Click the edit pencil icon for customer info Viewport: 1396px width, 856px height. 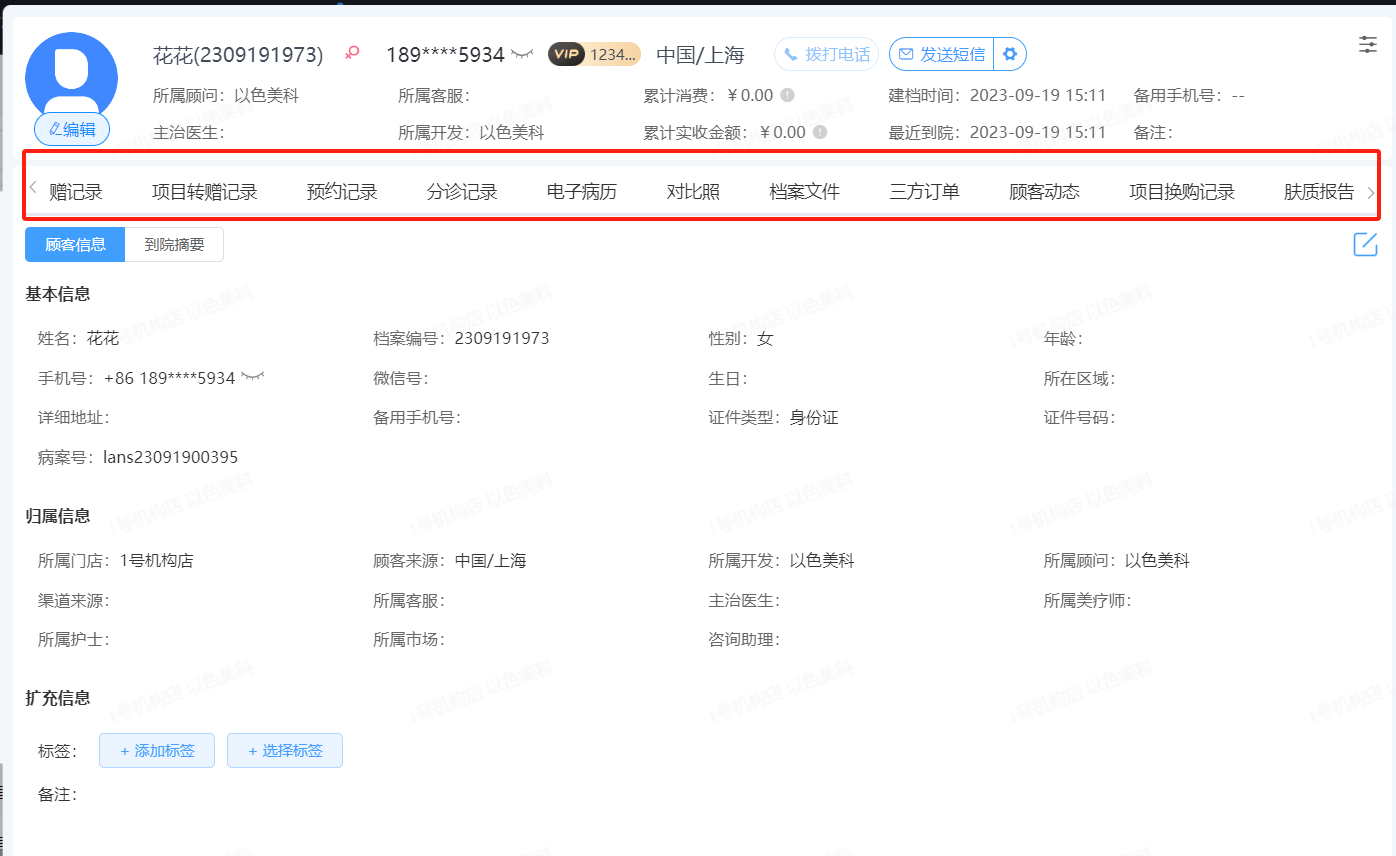tap(1365, 244)
